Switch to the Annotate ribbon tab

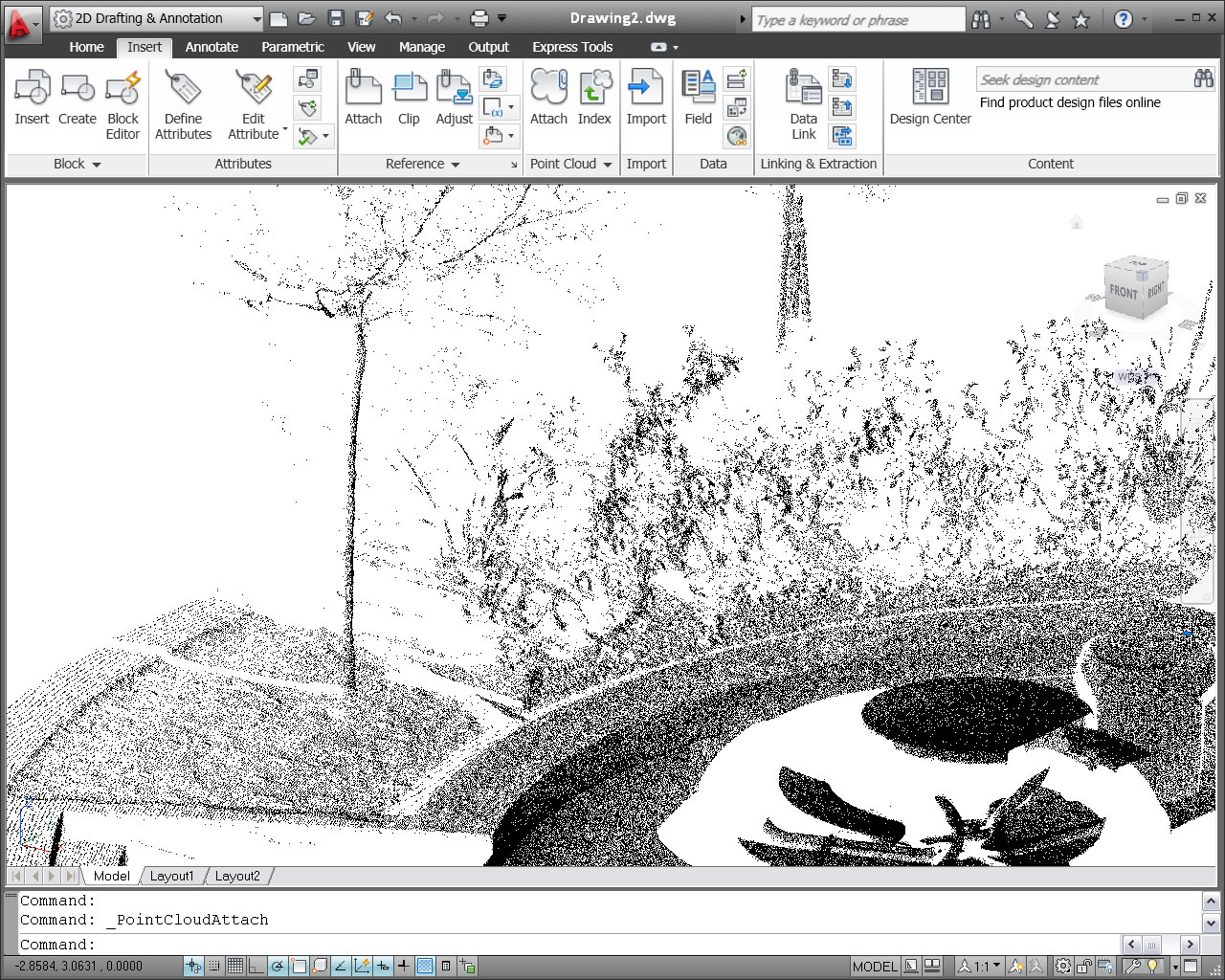[212, 47]
